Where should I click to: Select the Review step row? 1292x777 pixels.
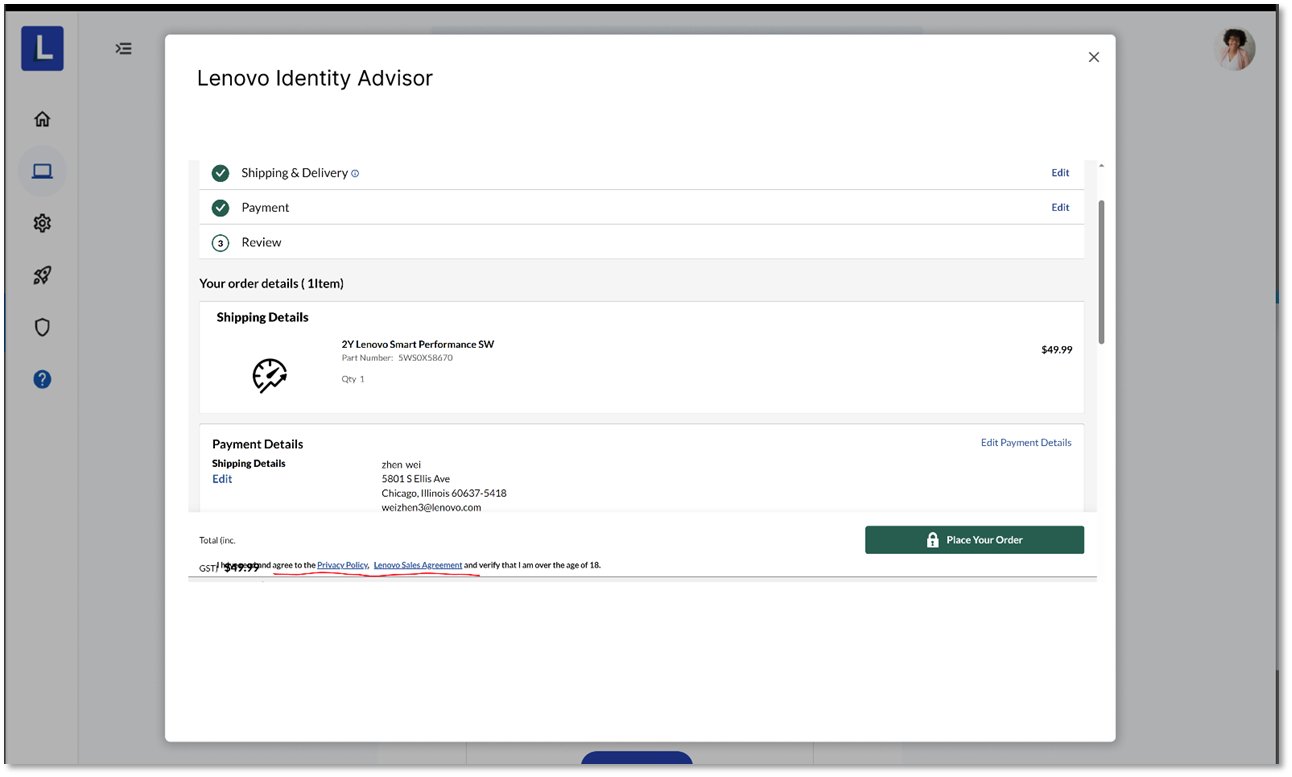[642, 243]
